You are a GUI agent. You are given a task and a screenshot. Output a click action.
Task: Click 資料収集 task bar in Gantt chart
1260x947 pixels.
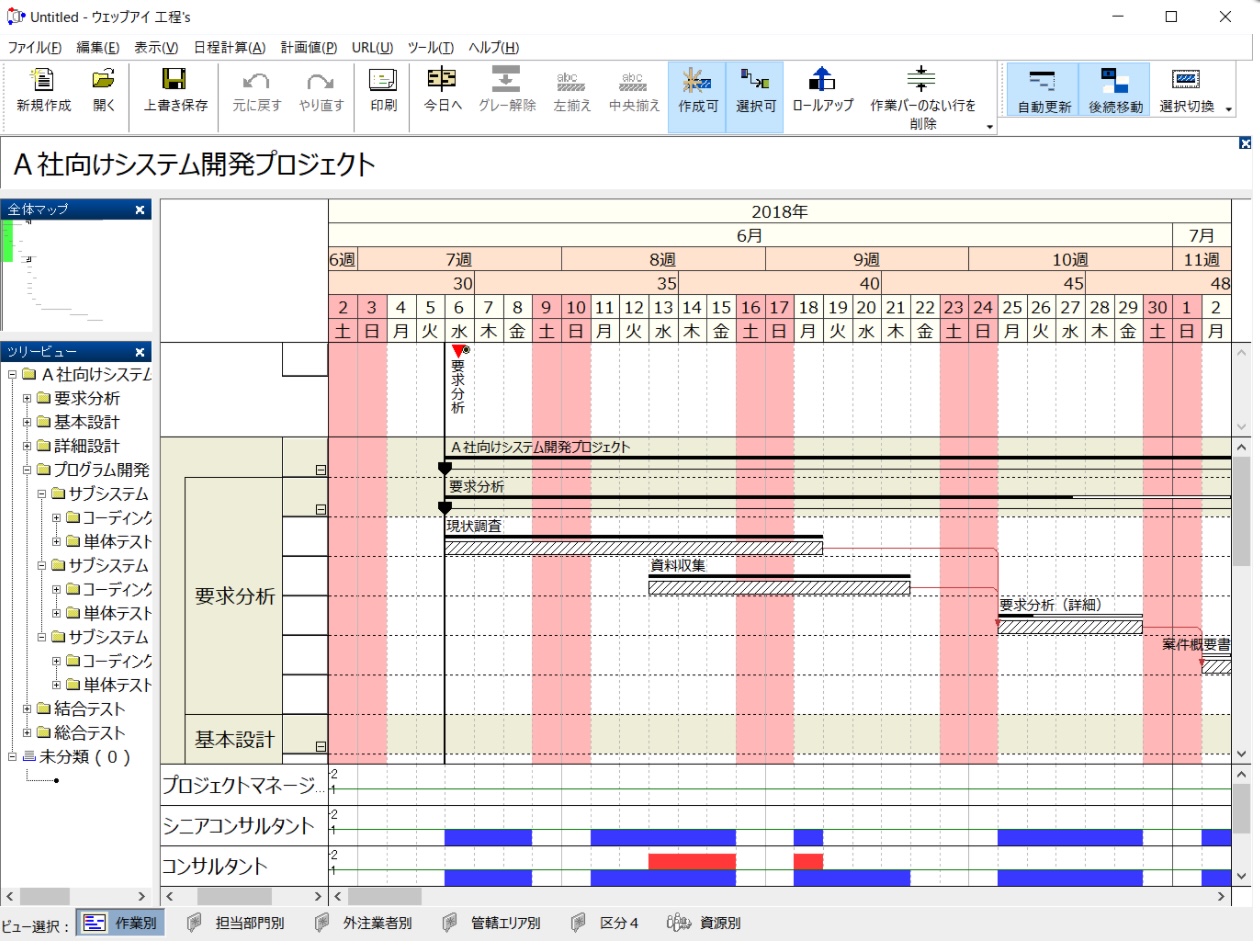click(779, 588)
